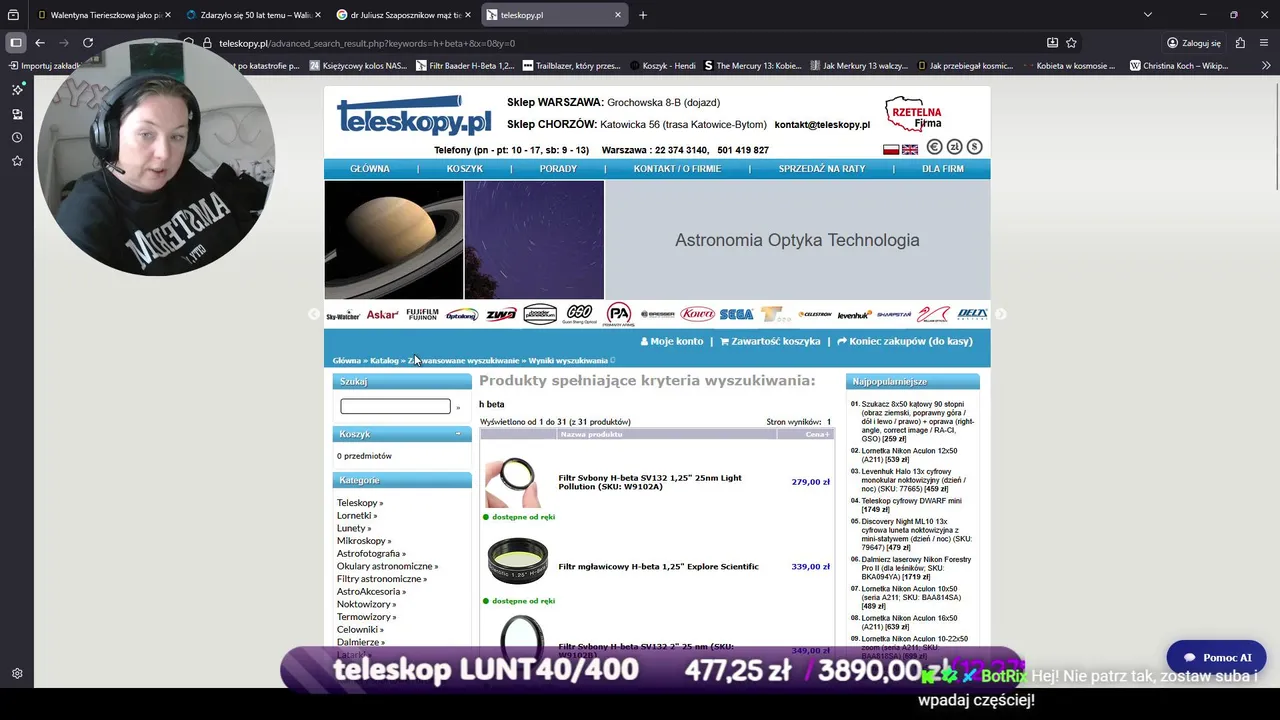1280x720 pixels.
Task: Open SPRZEDAŻ NA RATY menu item
Action: click(822, 169)
